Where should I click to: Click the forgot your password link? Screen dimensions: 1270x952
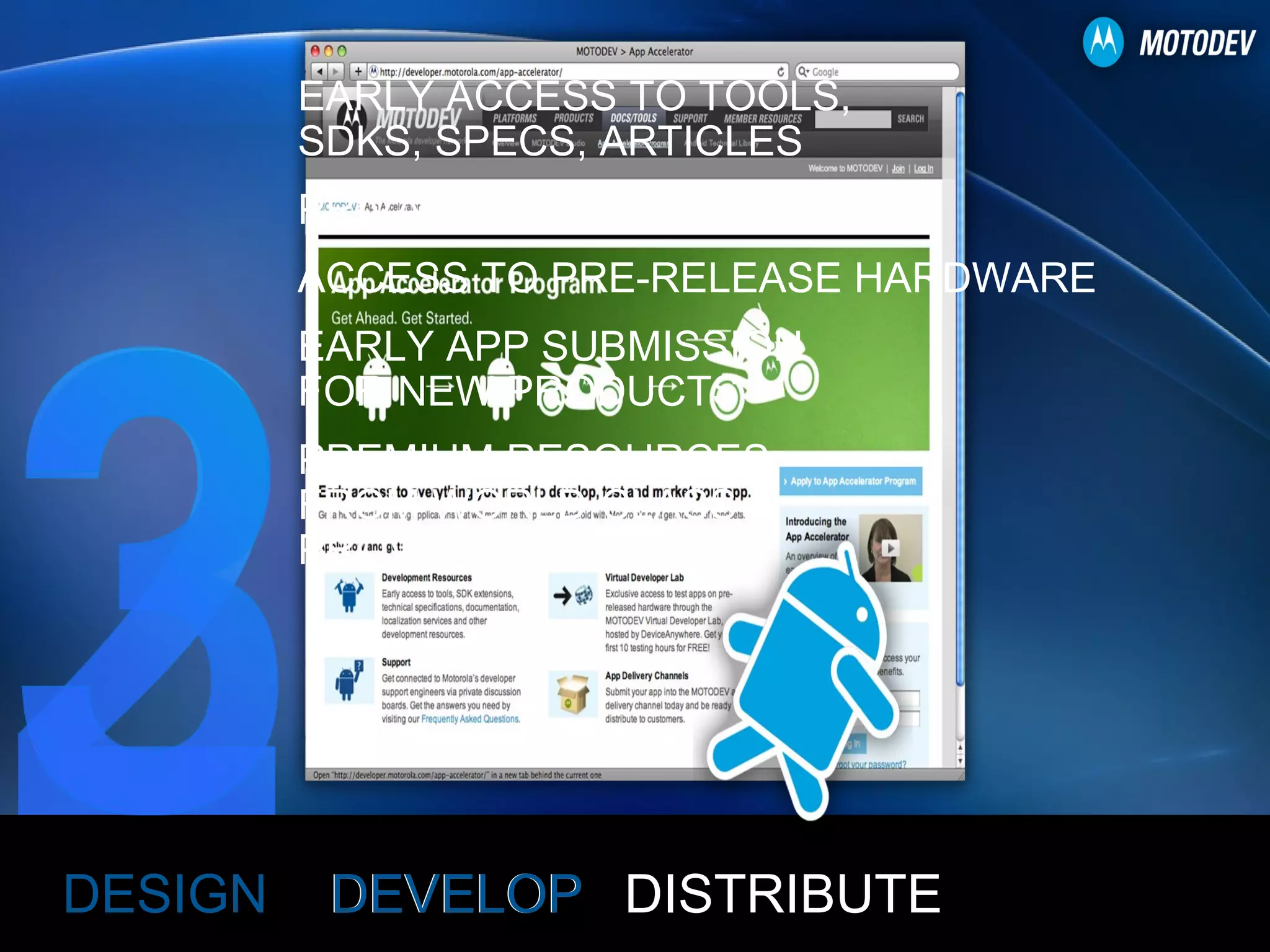tap(871, 764)
